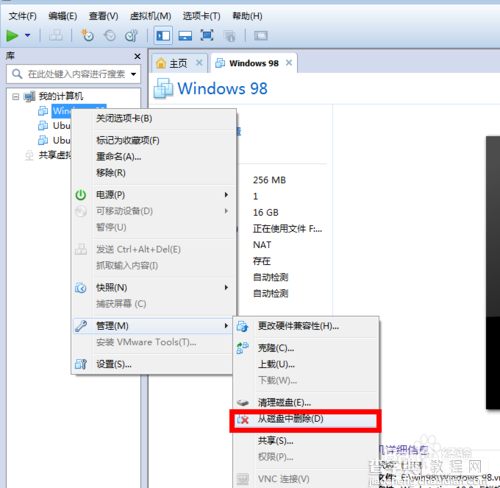Viewport: 500px width, 488px height.
Task: Click the revert to snapshot icon
Action: coord(110,35)
